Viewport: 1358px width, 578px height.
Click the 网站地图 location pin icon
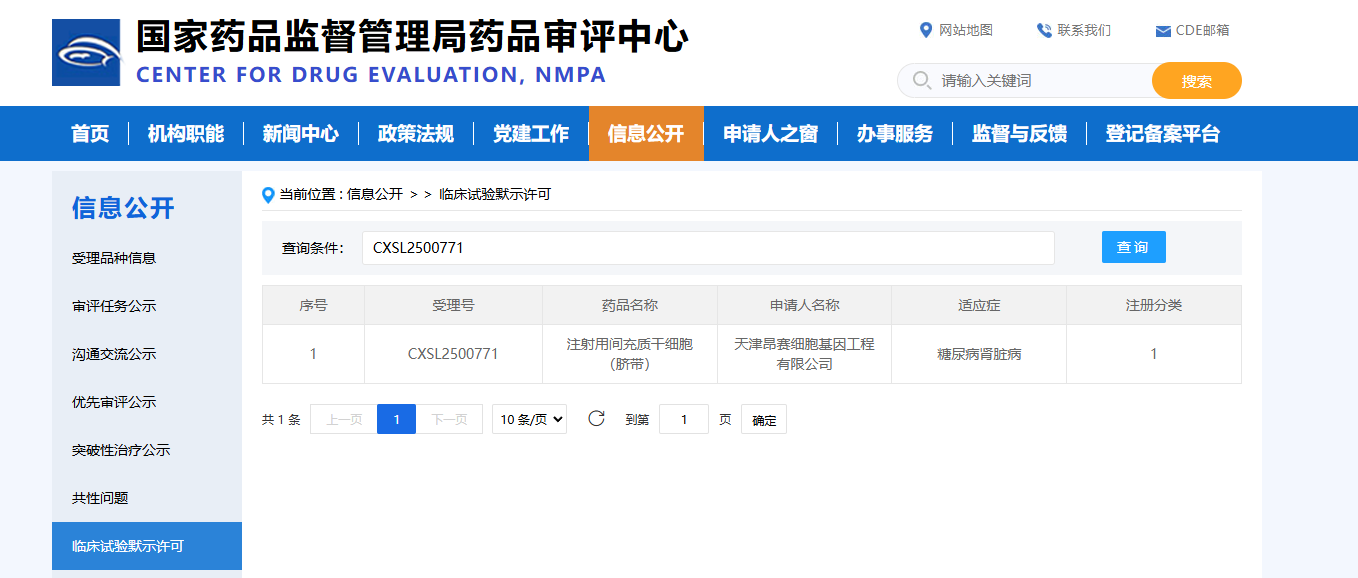[925, 30]
